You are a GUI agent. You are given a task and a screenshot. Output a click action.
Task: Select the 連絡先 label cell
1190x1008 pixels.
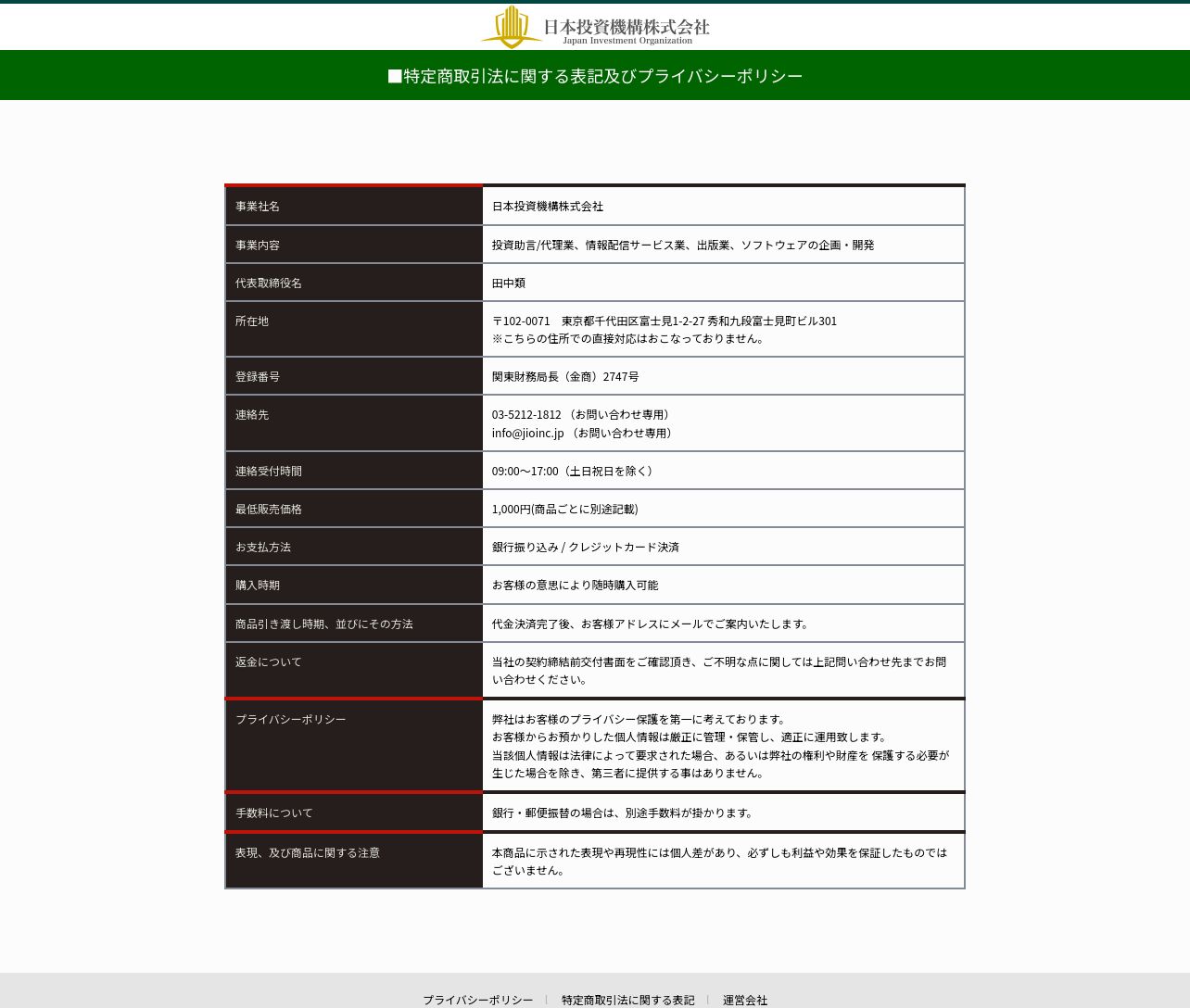354,422
